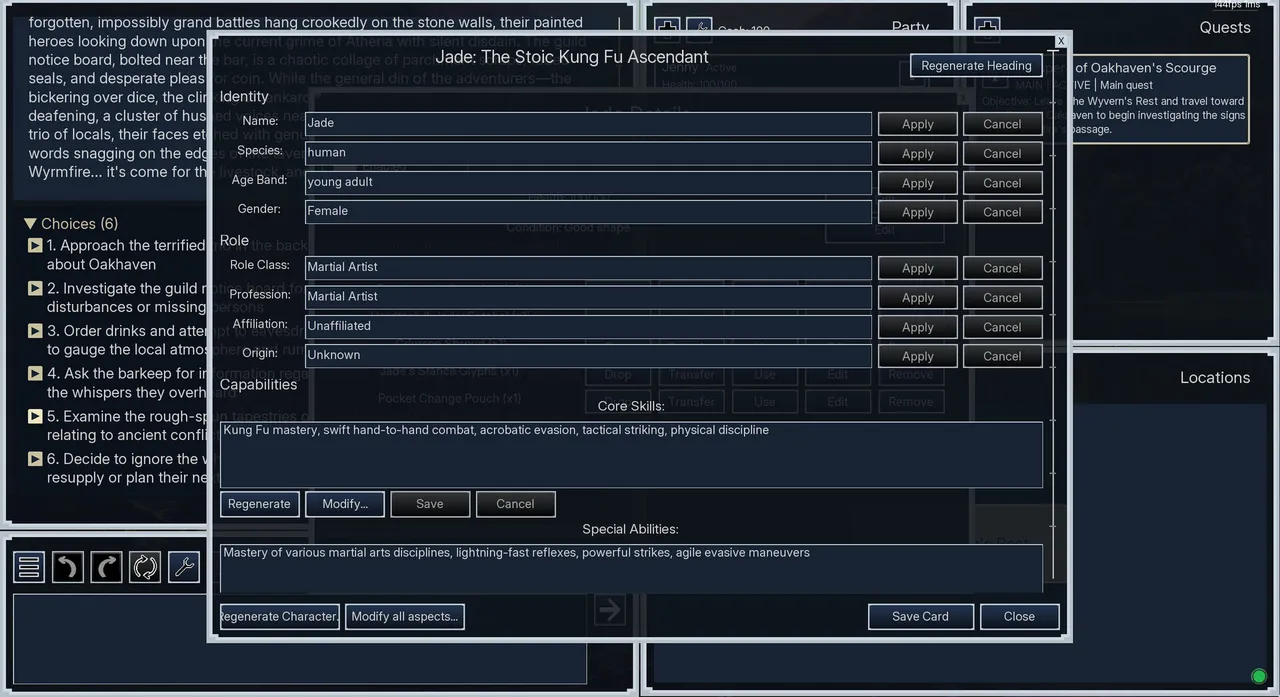
Task: Close the character dialog with the X
Action: pos(1061,41)
